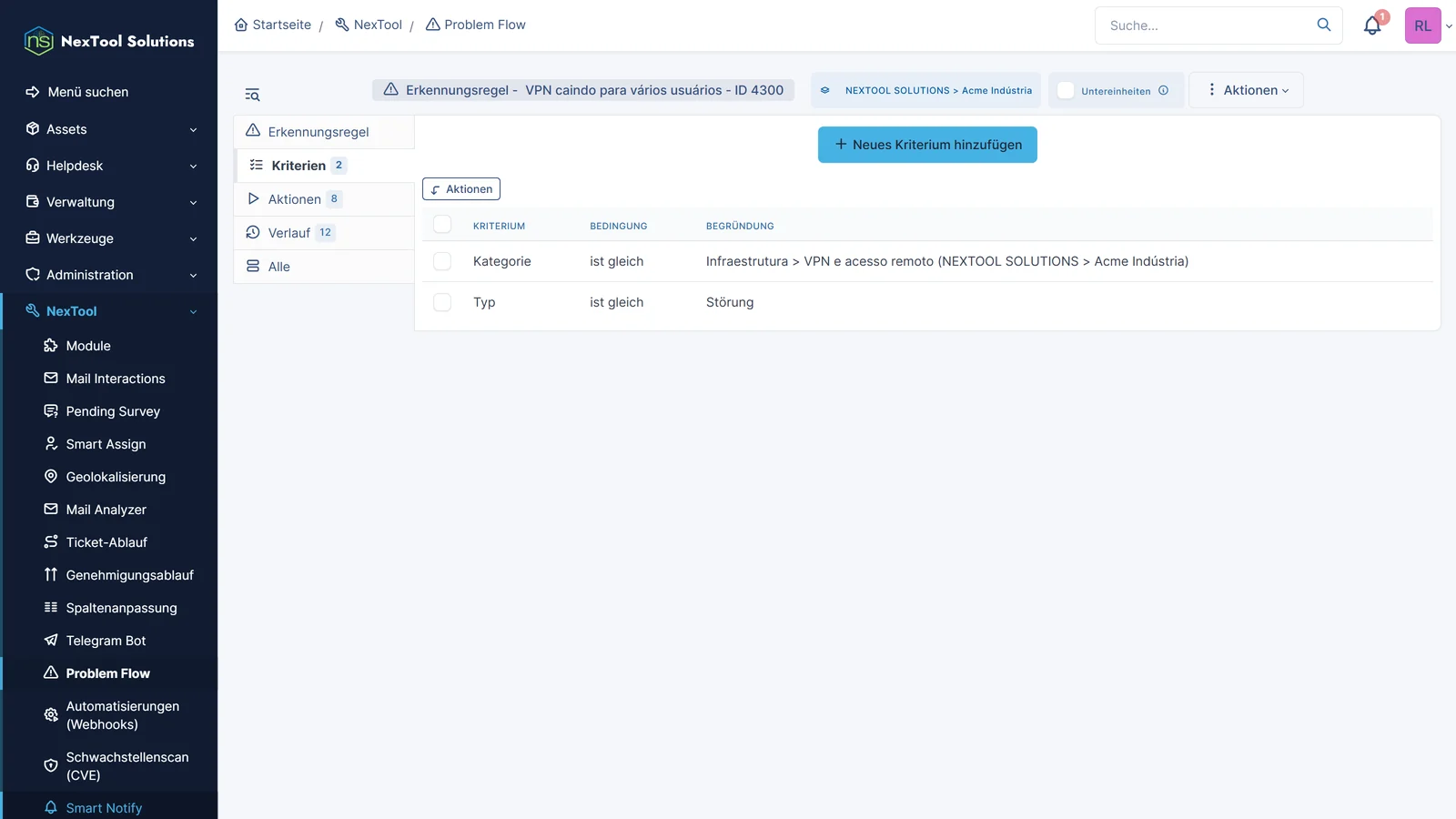Open Ticket-Ablauf via its flow icon
Image resolution: width=1456 pixels, height=819 pixels.
(x=51, y=542)
